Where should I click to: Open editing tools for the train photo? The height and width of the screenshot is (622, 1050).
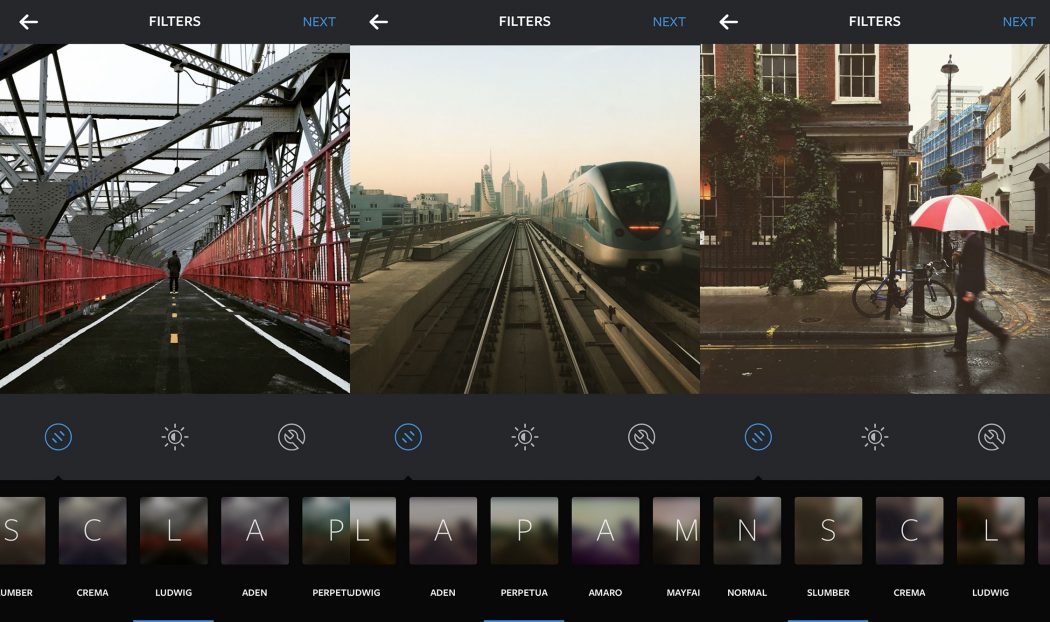(x=641, y=435)
